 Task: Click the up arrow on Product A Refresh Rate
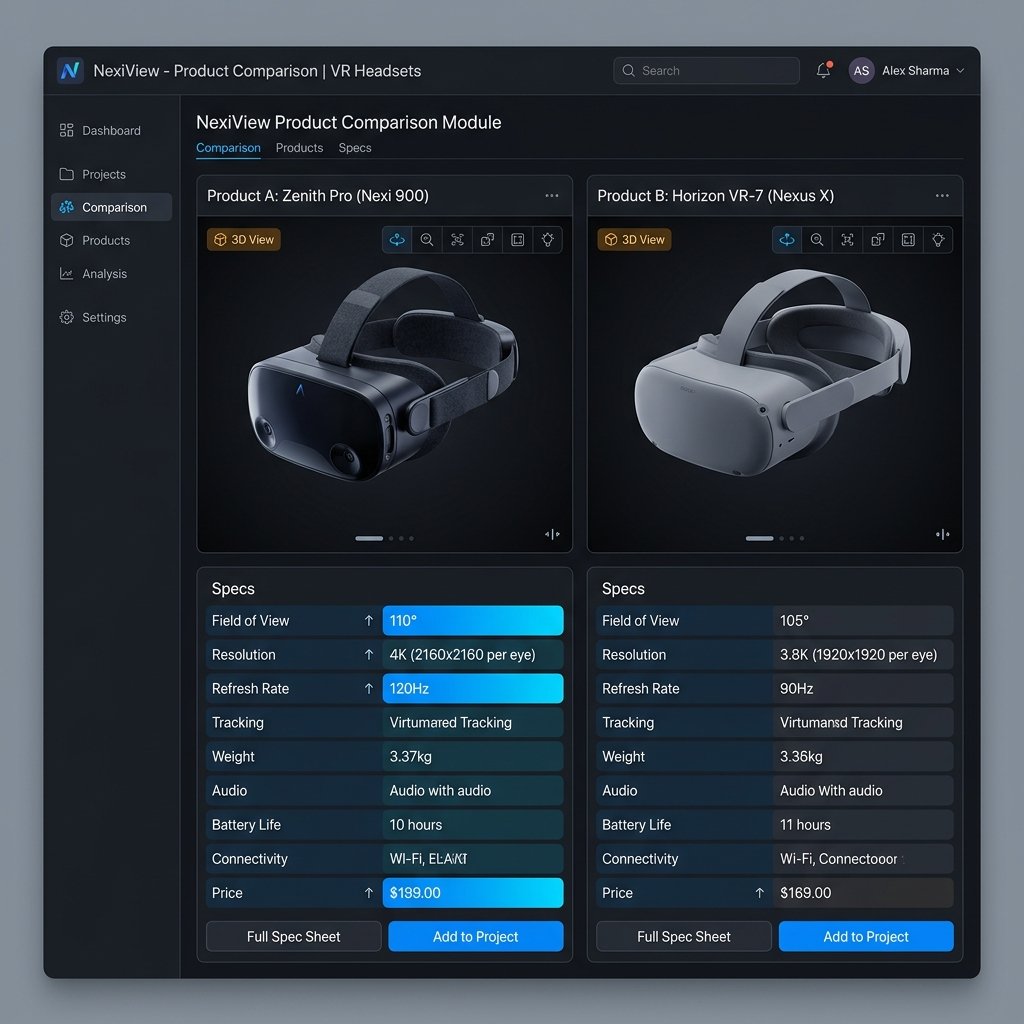click(369, 688)
